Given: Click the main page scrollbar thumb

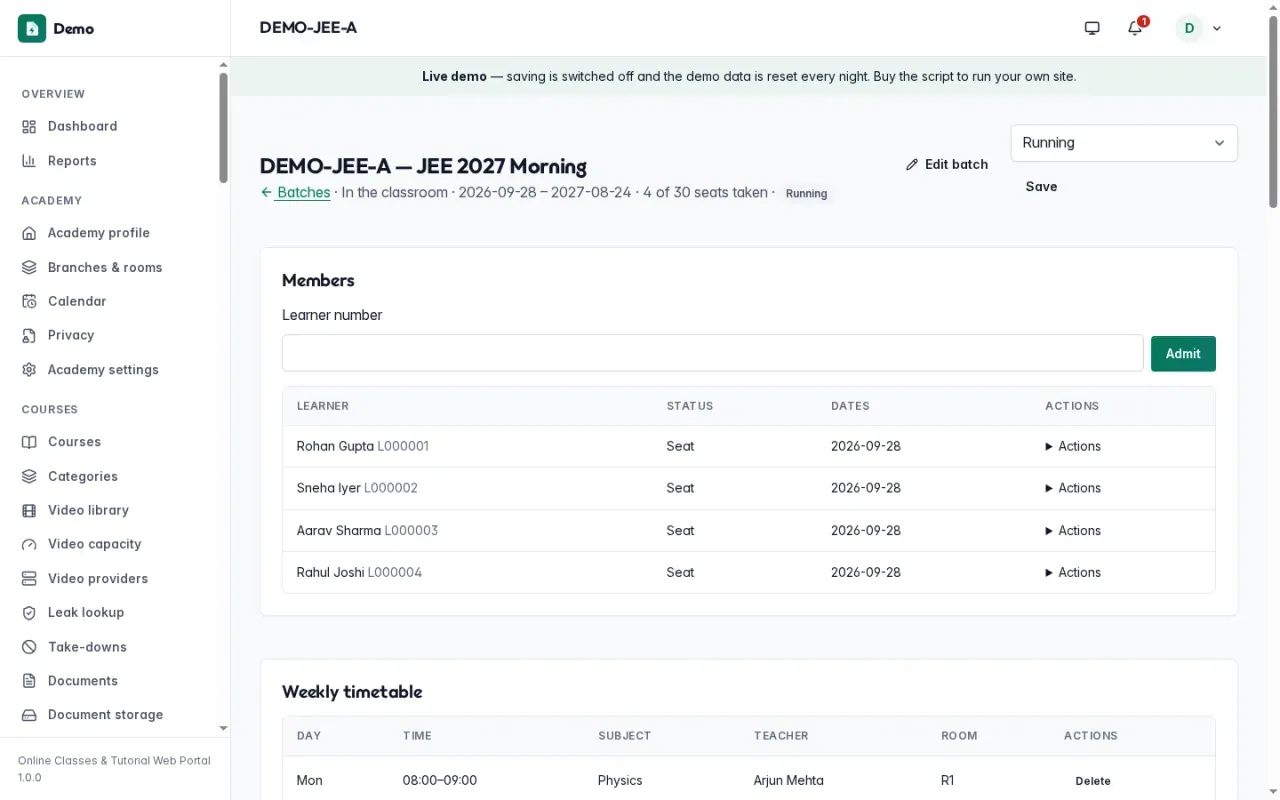Looking at the screenshot, I should point(1273,110).
